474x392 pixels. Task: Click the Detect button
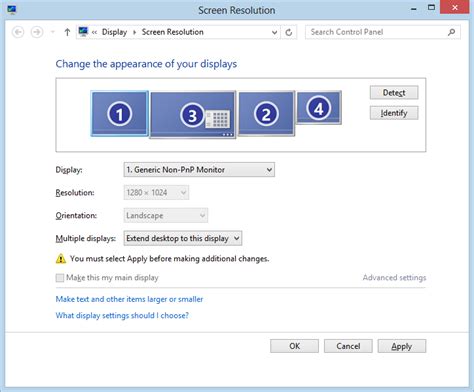394,93
